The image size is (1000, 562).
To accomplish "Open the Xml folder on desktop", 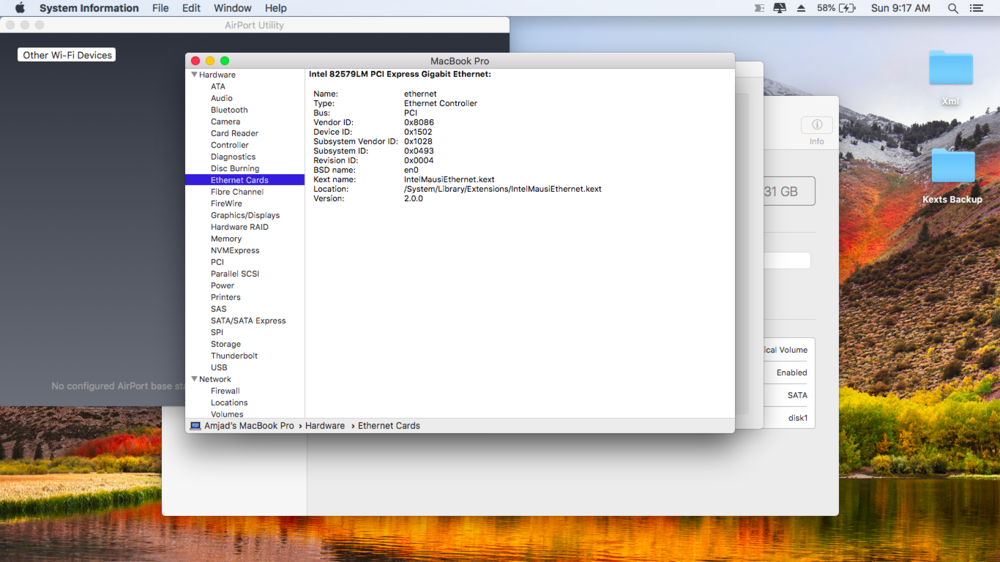I will (950, 70).
